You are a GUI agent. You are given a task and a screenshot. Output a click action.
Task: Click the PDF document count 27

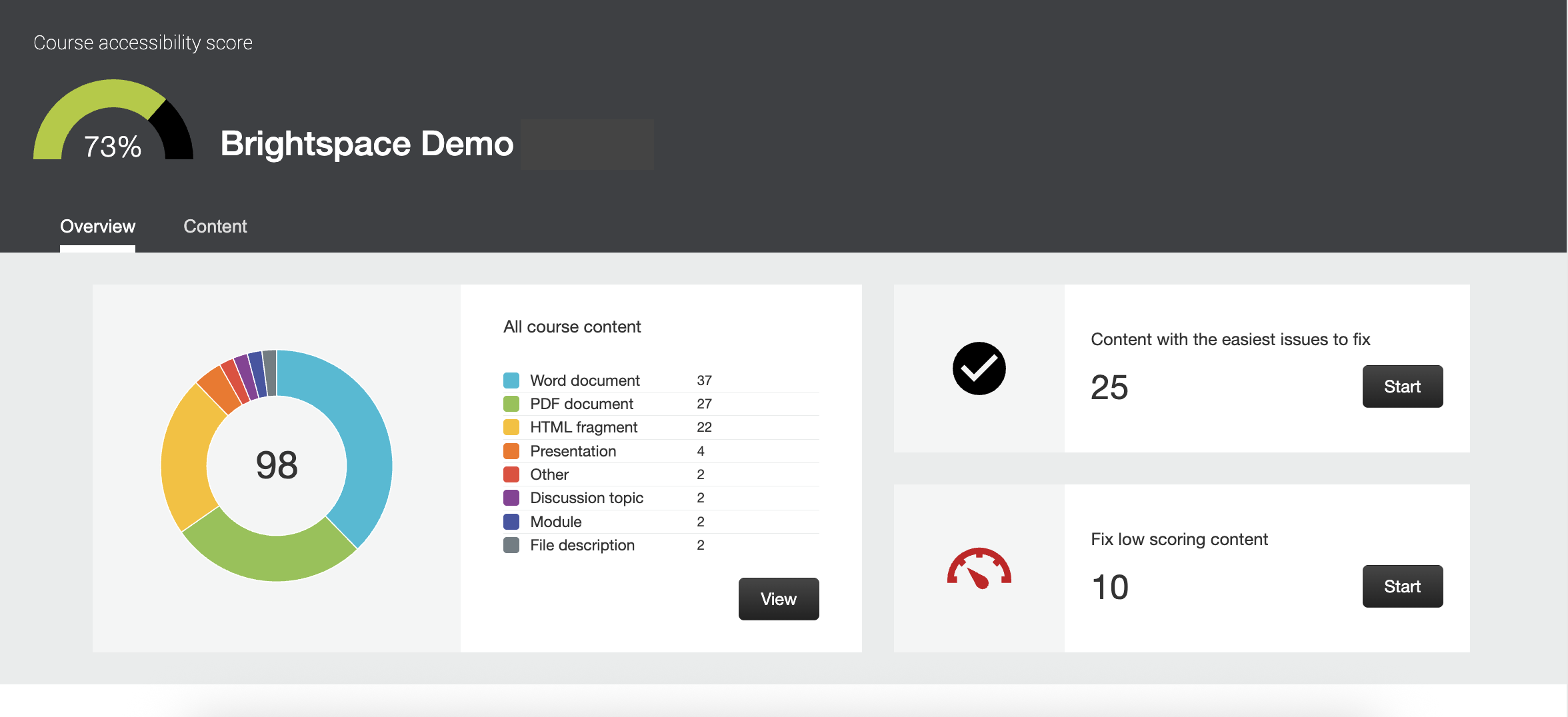pos(704,404)
